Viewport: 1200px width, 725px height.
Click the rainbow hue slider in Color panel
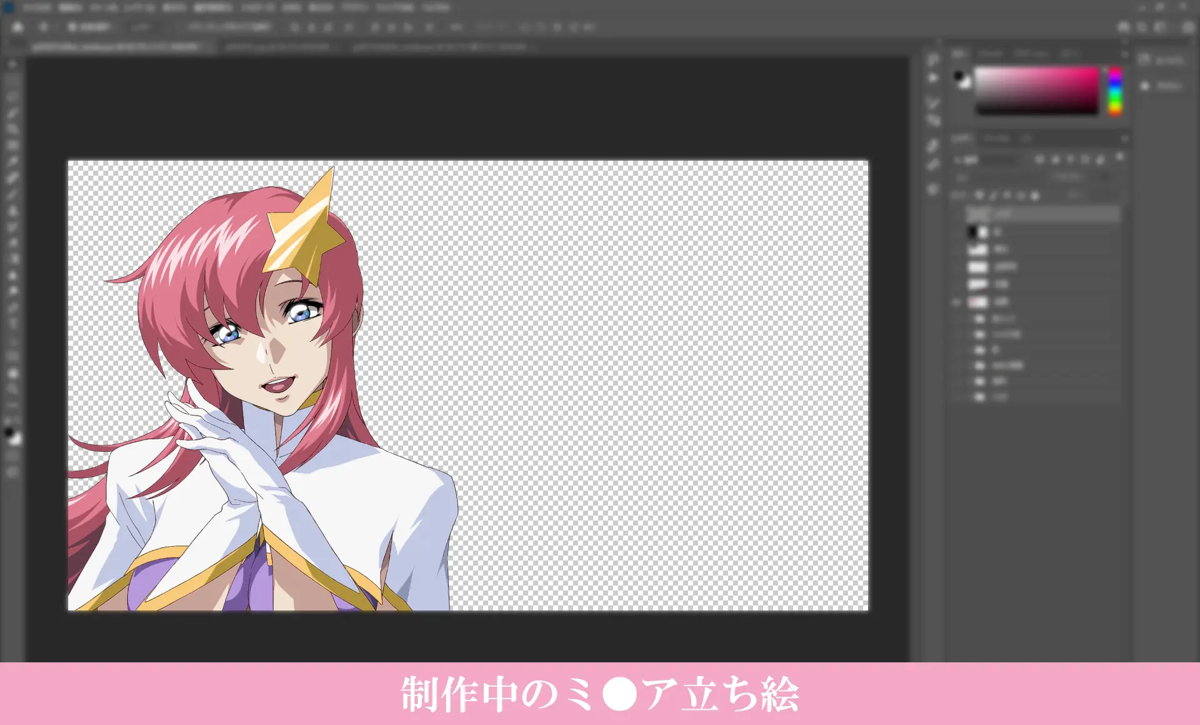click(1114, 91)
